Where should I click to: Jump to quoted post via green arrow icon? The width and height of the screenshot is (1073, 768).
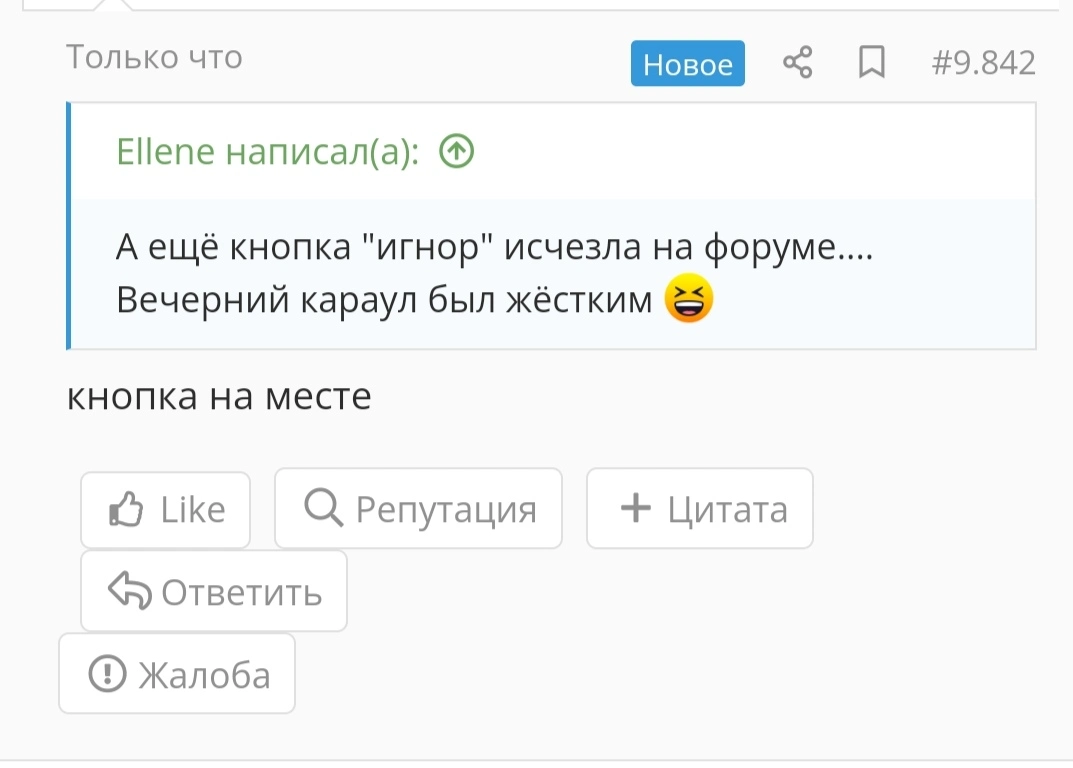coord(456,151)
